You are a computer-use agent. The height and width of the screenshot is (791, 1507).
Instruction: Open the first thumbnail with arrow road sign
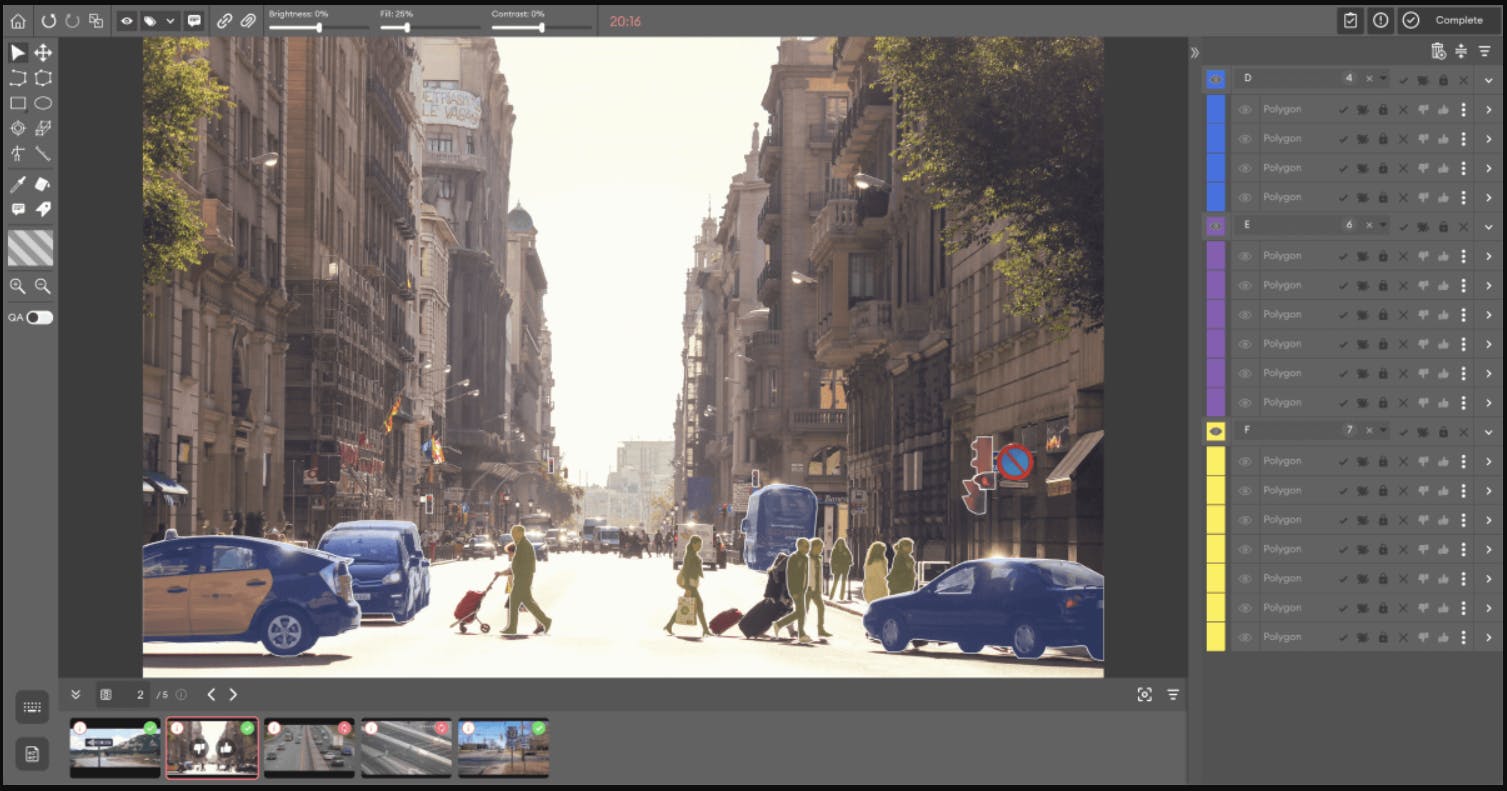pyautogui.click(x=115, y=747)
